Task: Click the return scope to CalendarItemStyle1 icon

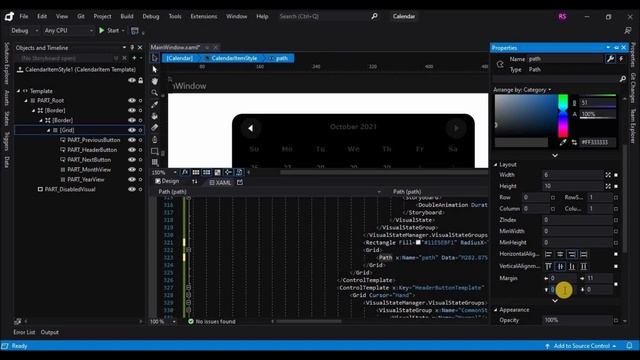Action: coord(20,69)
